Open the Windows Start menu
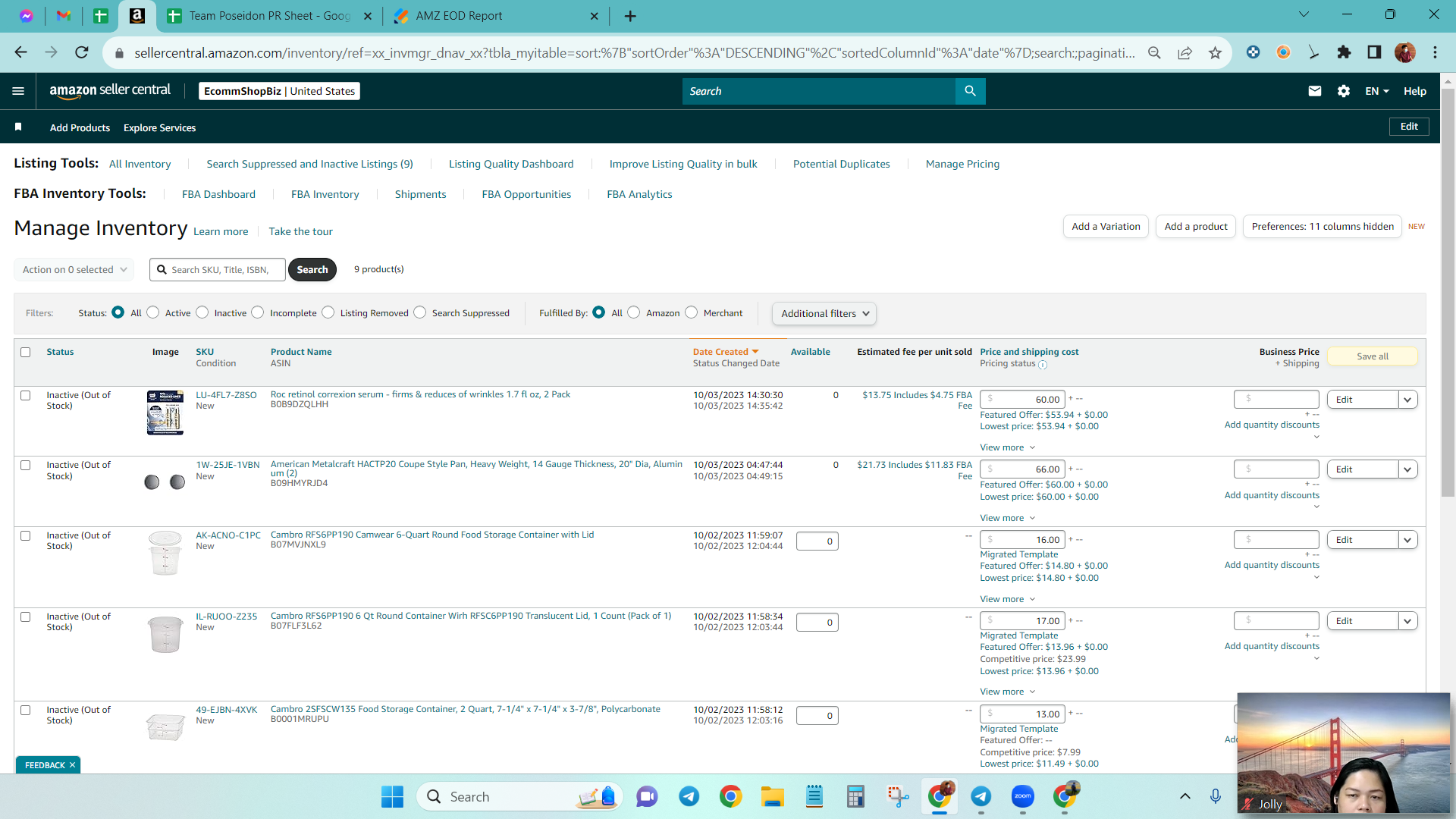 (x=392, y=797)
